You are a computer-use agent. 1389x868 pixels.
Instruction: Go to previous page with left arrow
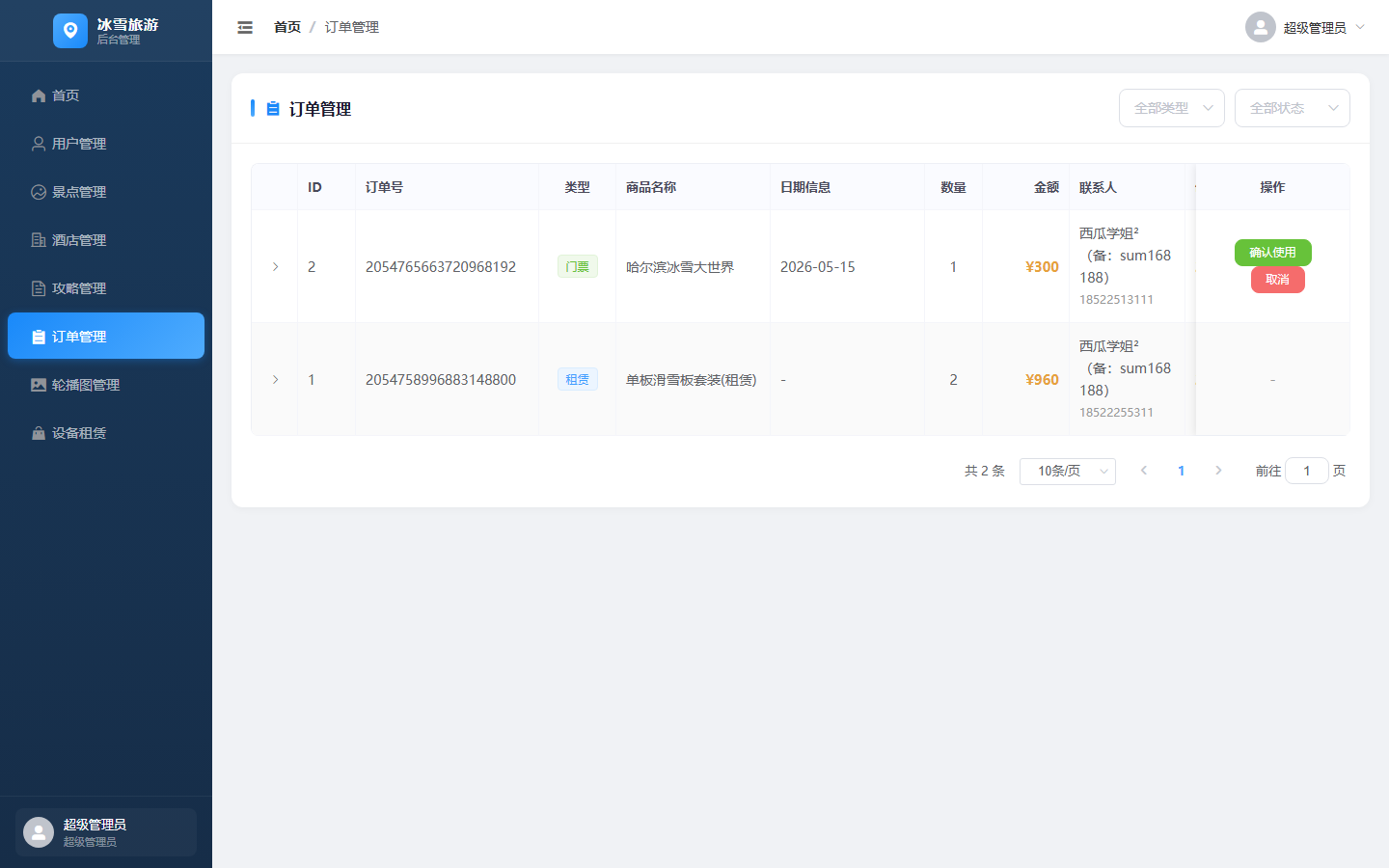(x=1144, y=471)
